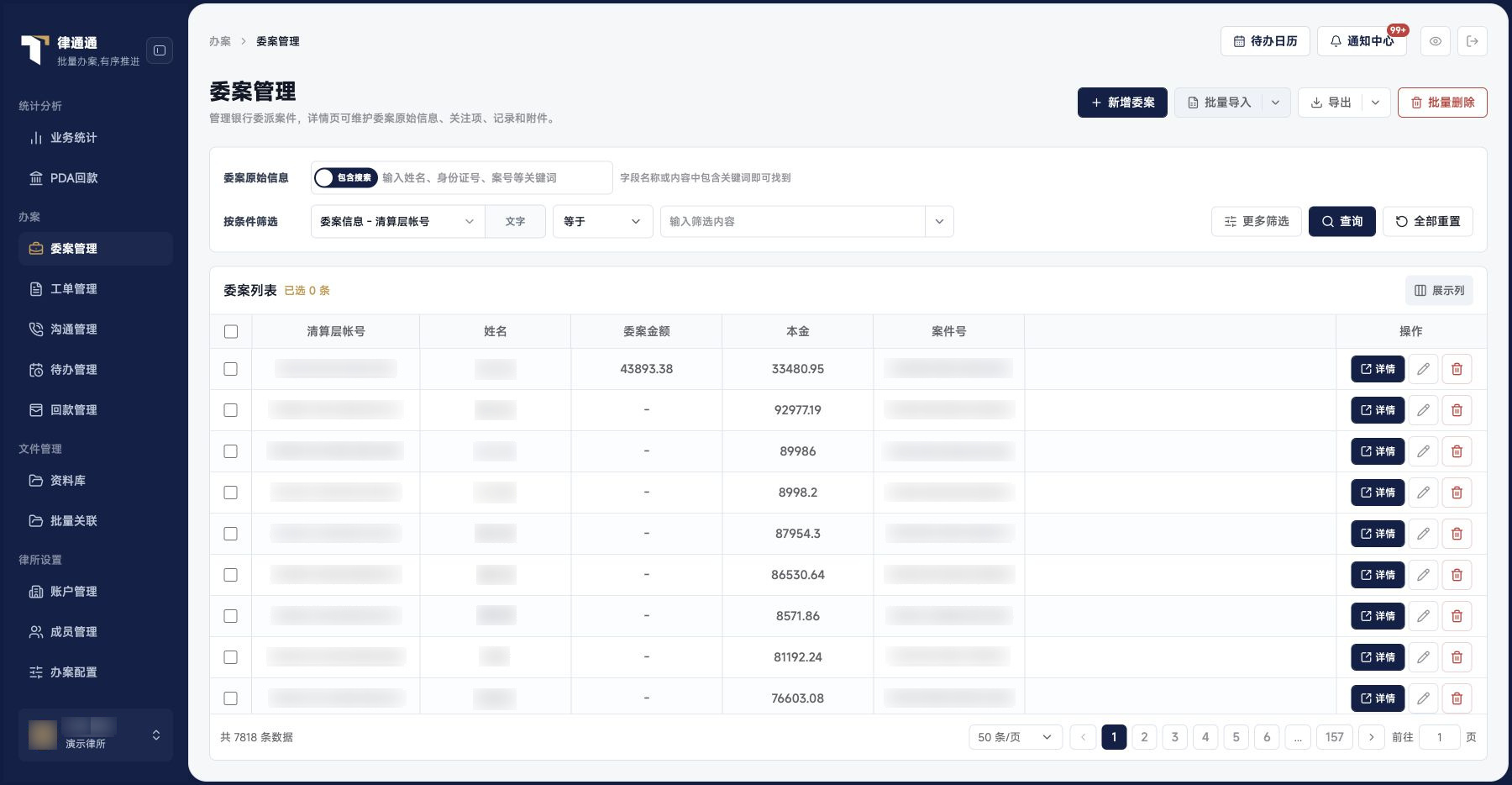Toggle the 包含搜索 switch
The image size is (1512, 785).
(345, 177)
